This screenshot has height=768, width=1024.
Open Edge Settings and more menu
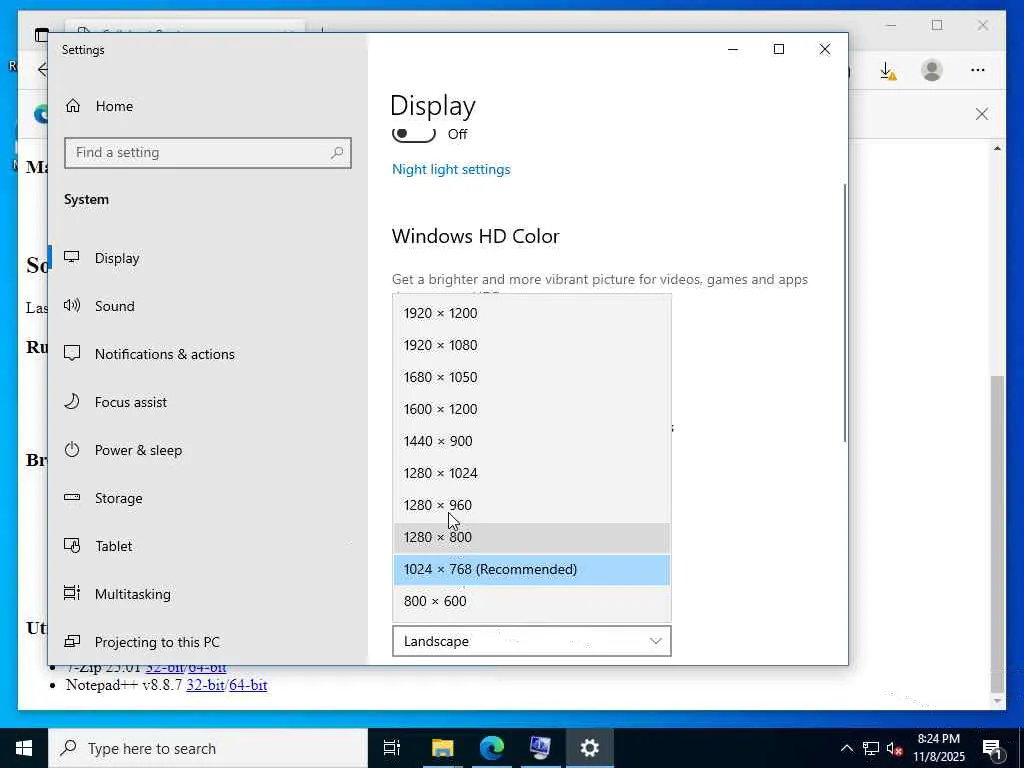(x=977, y=70)
